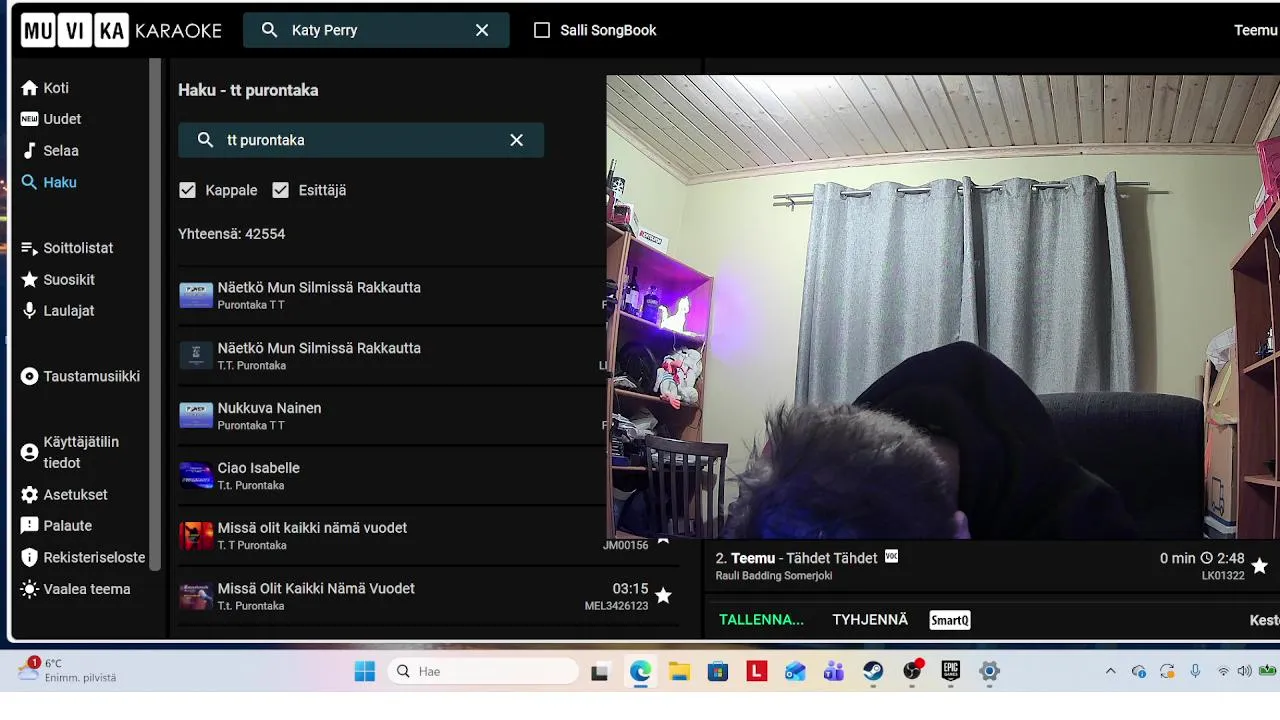Open Microsoft Teams from the taskbar
The width and height of the screenshot is (1280, 720).
pos(834,671)
